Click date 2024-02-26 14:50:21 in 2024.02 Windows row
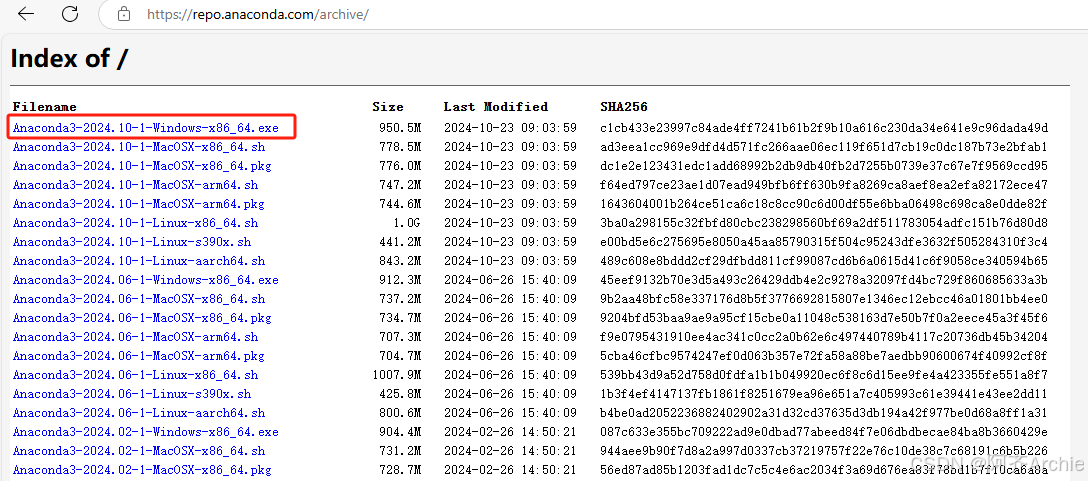 pos(510,432)
